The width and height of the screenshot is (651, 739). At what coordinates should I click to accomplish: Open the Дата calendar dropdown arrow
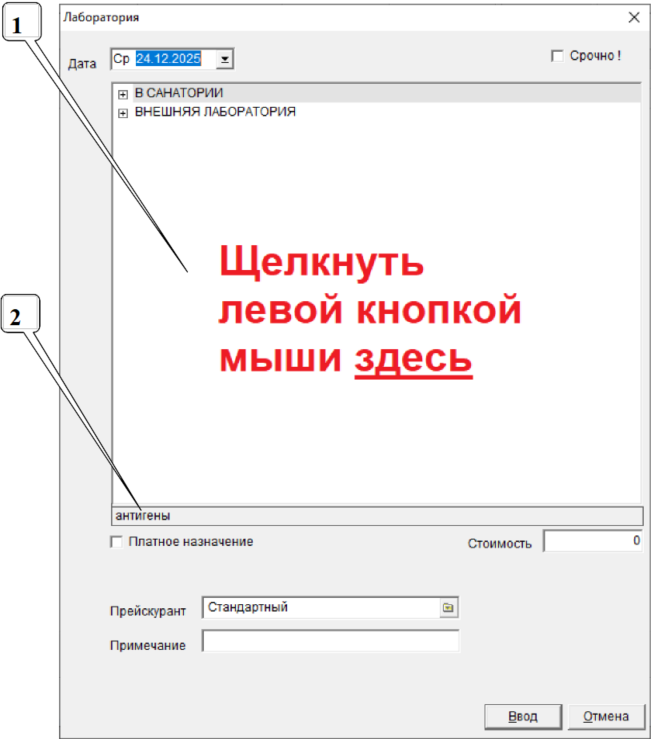click(225, 60)
